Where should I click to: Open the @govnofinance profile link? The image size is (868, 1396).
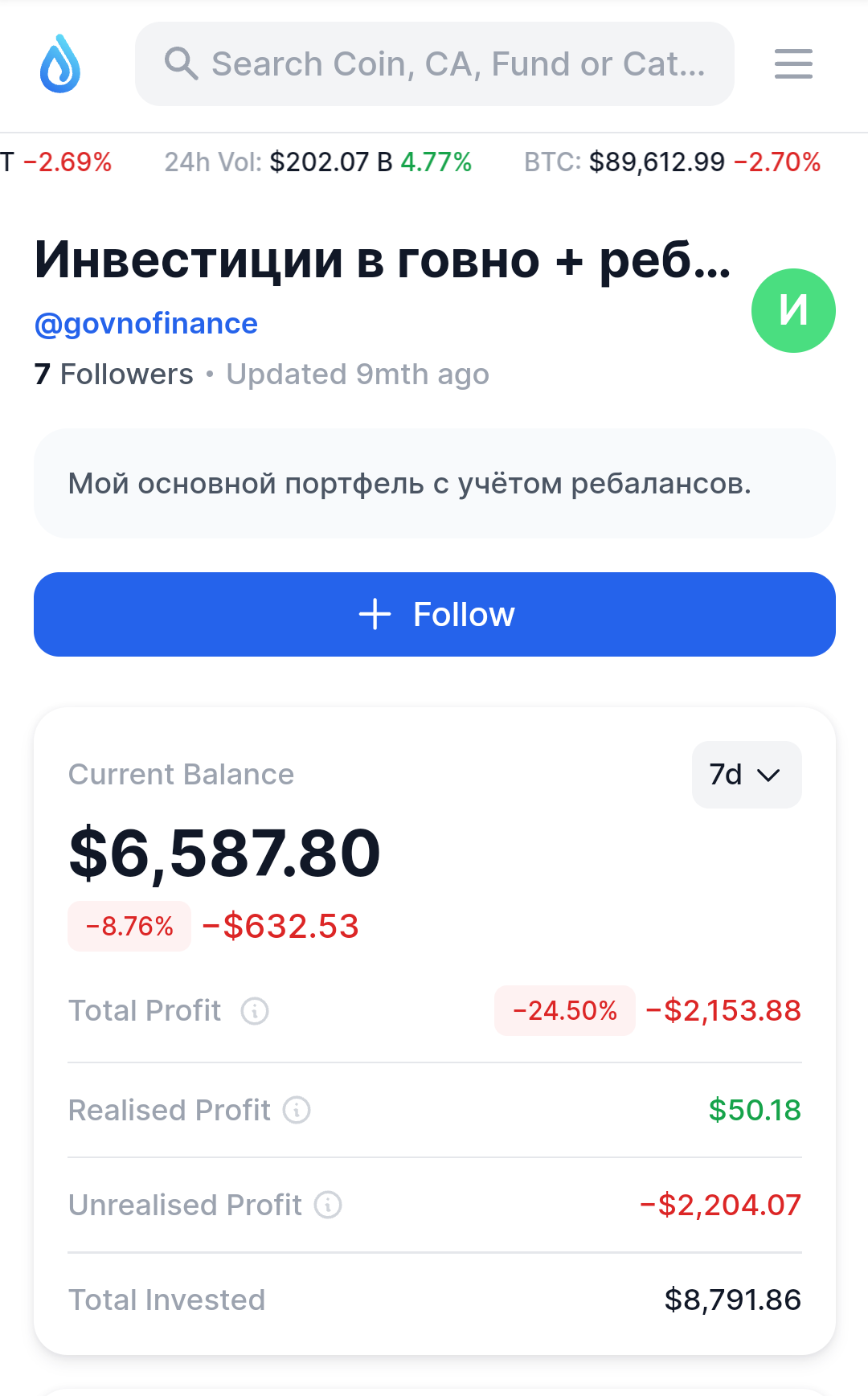pos(145,323)
